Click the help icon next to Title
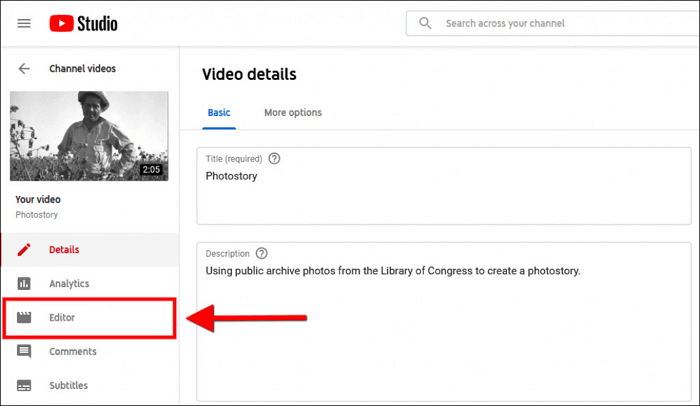 274,159
